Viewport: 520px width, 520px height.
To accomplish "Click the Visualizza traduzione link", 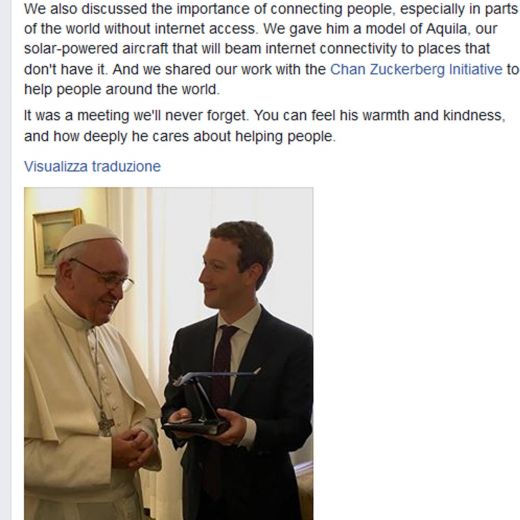I will 92,166.
